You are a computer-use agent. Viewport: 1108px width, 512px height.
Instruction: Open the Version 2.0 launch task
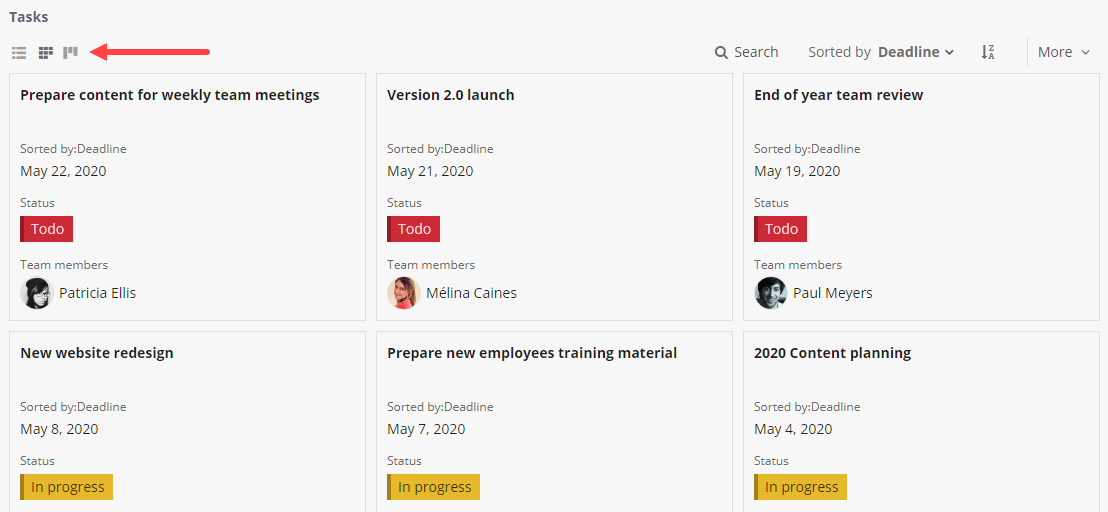click(x=450, y=95)
